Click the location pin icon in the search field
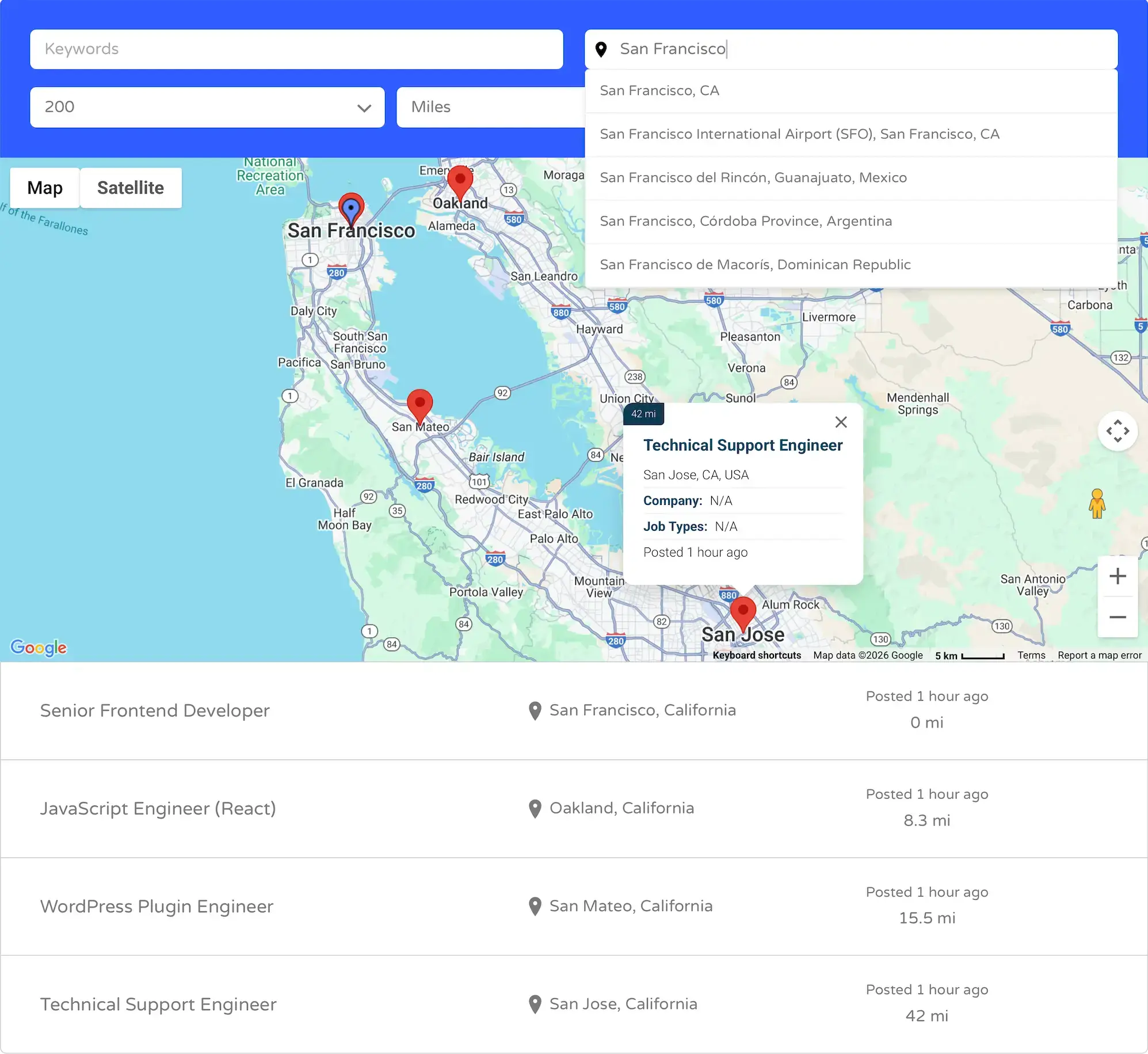 click(x=602, y=50)
